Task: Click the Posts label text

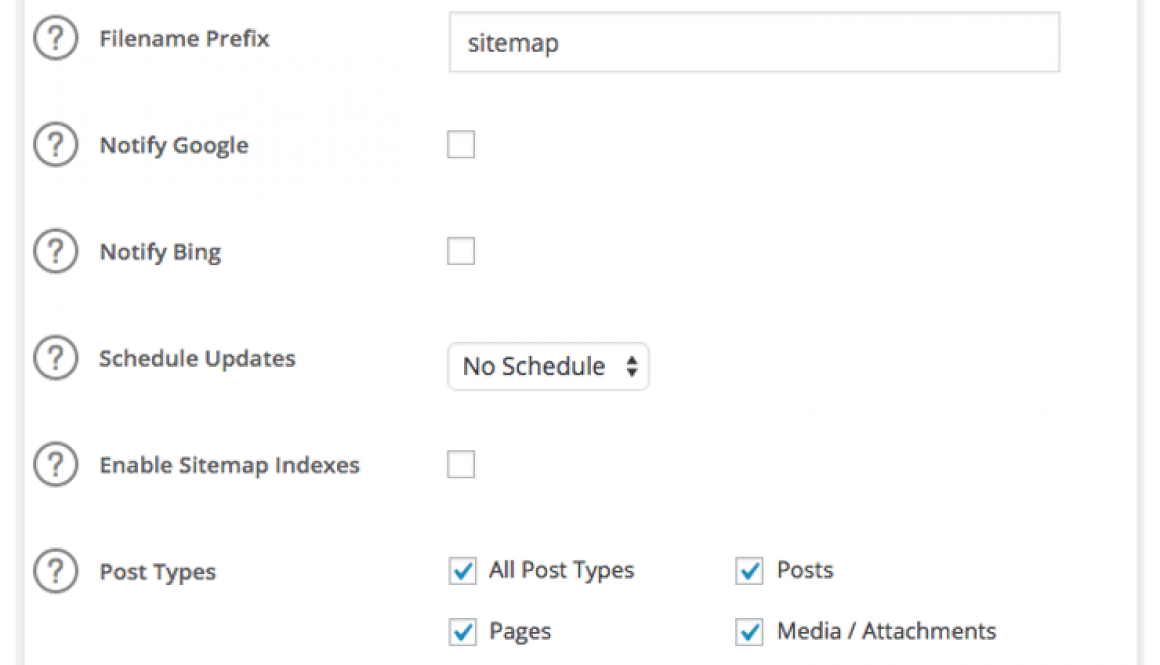Action: tap(805, 570)
